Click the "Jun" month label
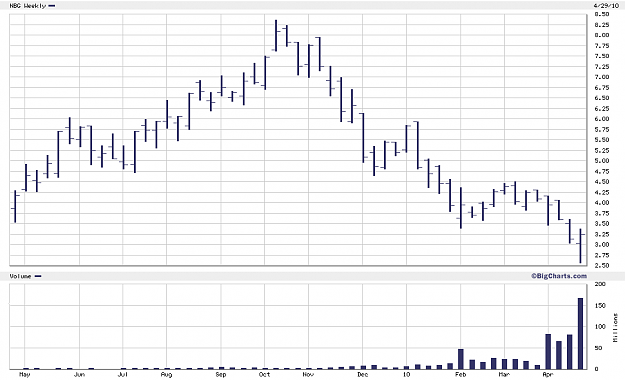This screenshot has width=625, height=380. pyautogui.click(x=79, y=375)
